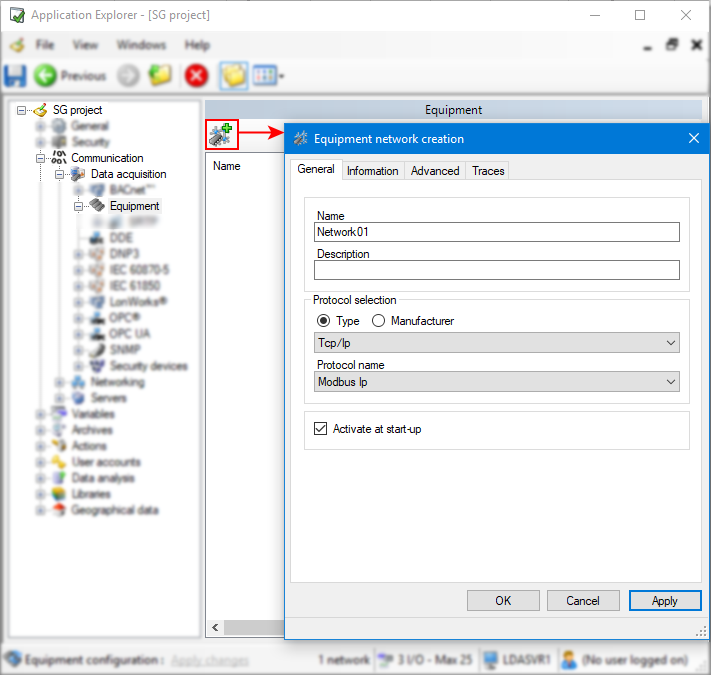
Task: Uncheck Activate at start-up checkbox
Action: 321,429
